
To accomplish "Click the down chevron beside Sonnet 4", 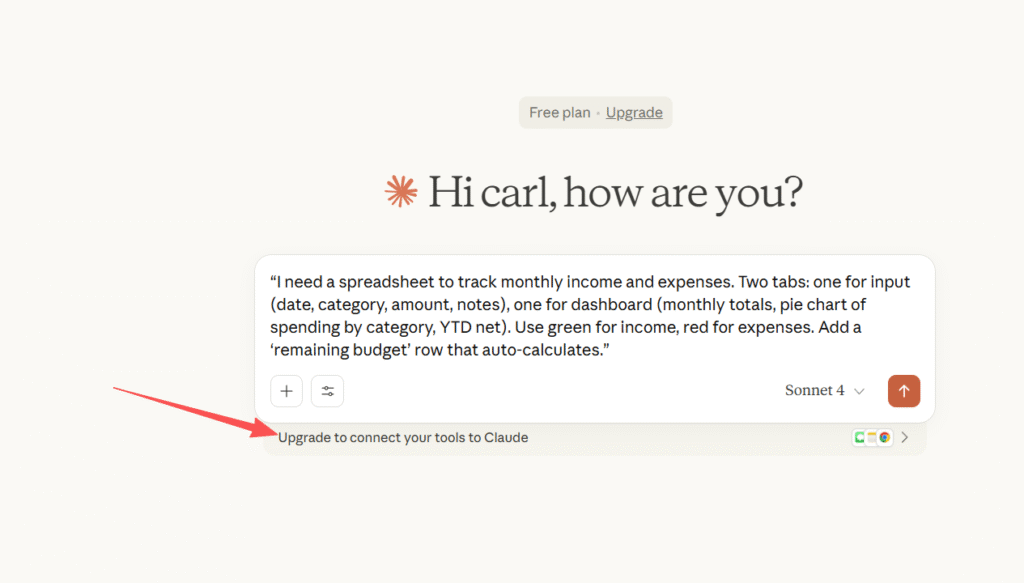I will [859, 391].
